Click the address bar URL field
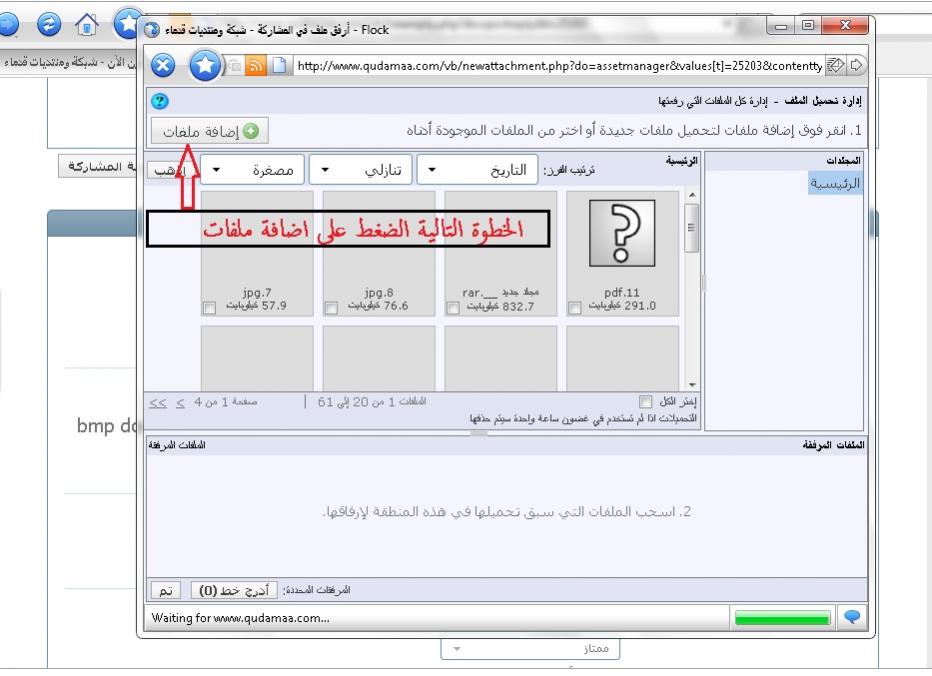 click(x=558, y=67)
